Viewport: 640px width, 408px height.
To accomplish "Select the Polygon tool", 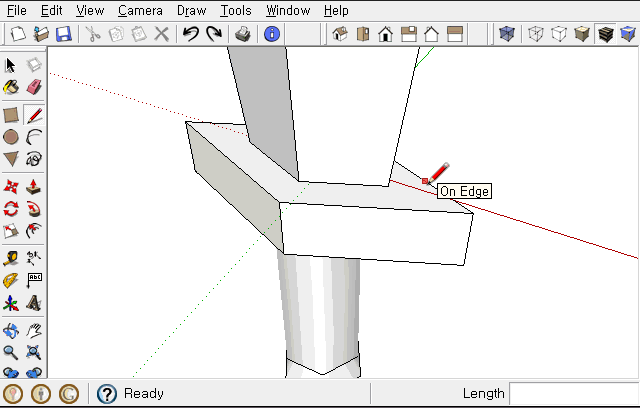I will [11, 159].
